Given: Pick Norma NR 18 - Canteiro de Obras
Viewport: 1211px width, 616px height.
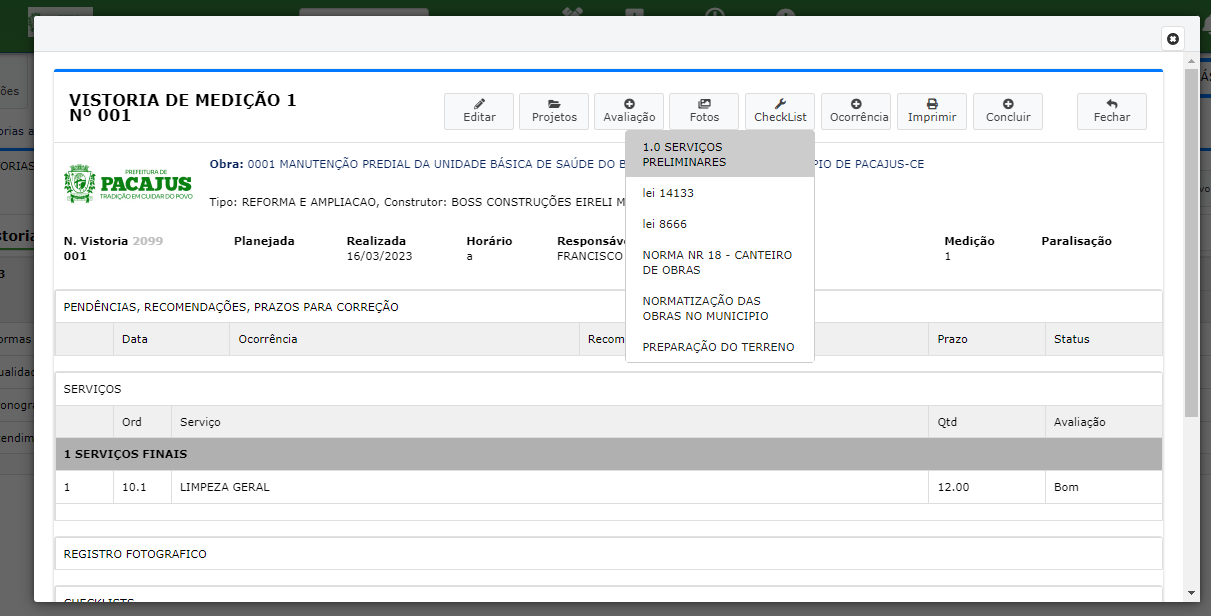Looking at the screenshot, I should click(x=717, y=262).
